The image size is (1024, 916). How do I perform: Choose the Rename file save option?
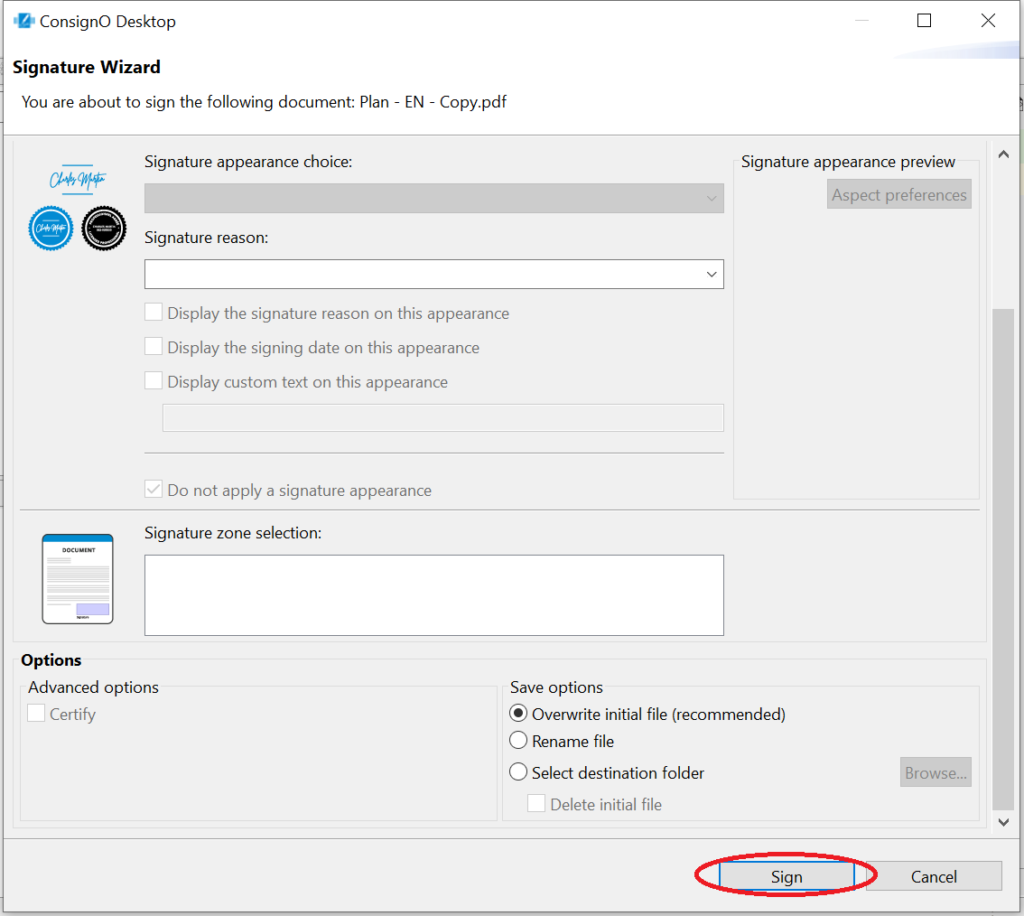[x=518, y=742]
